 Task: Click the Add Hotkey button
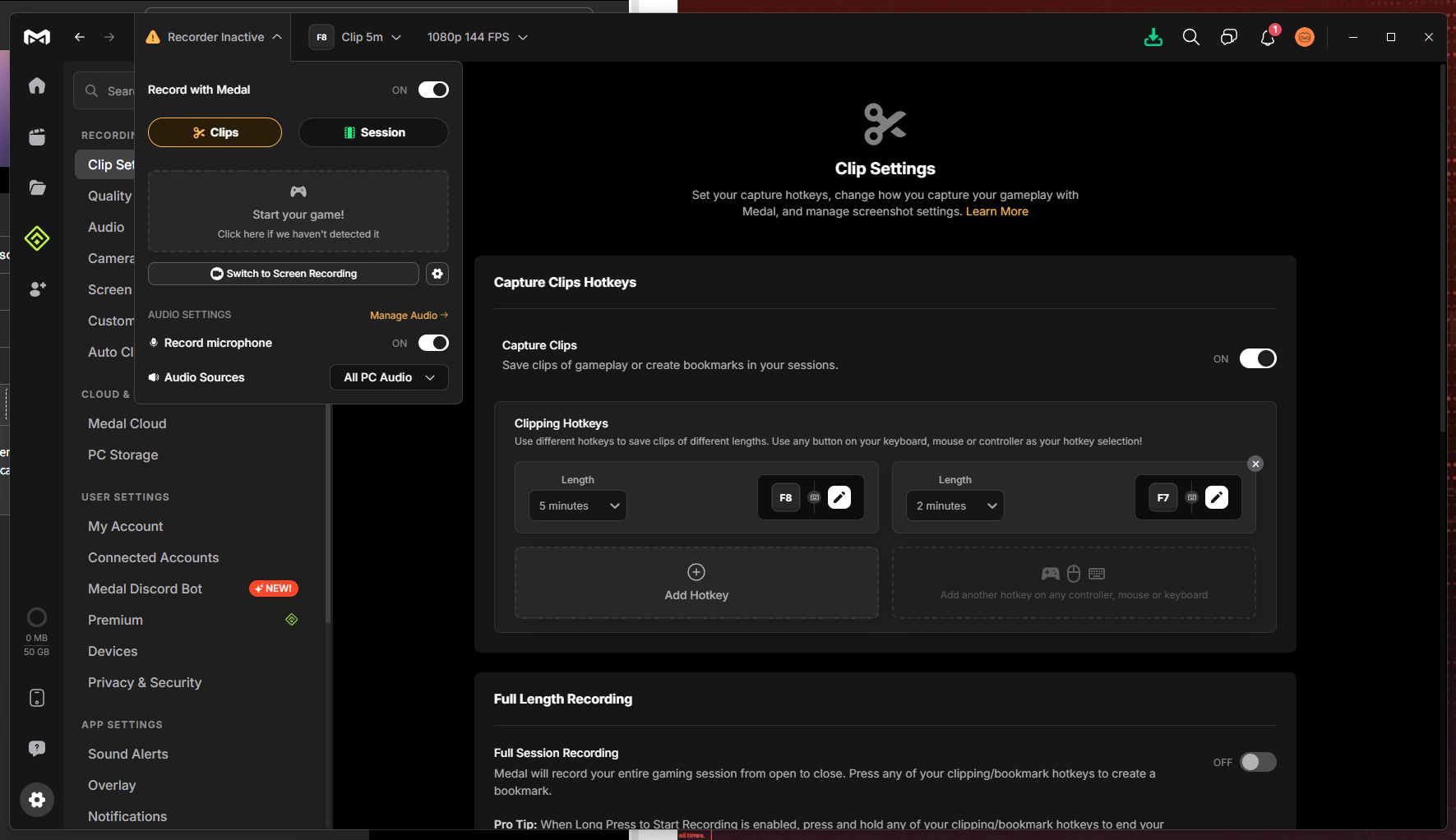coord(696,583)
